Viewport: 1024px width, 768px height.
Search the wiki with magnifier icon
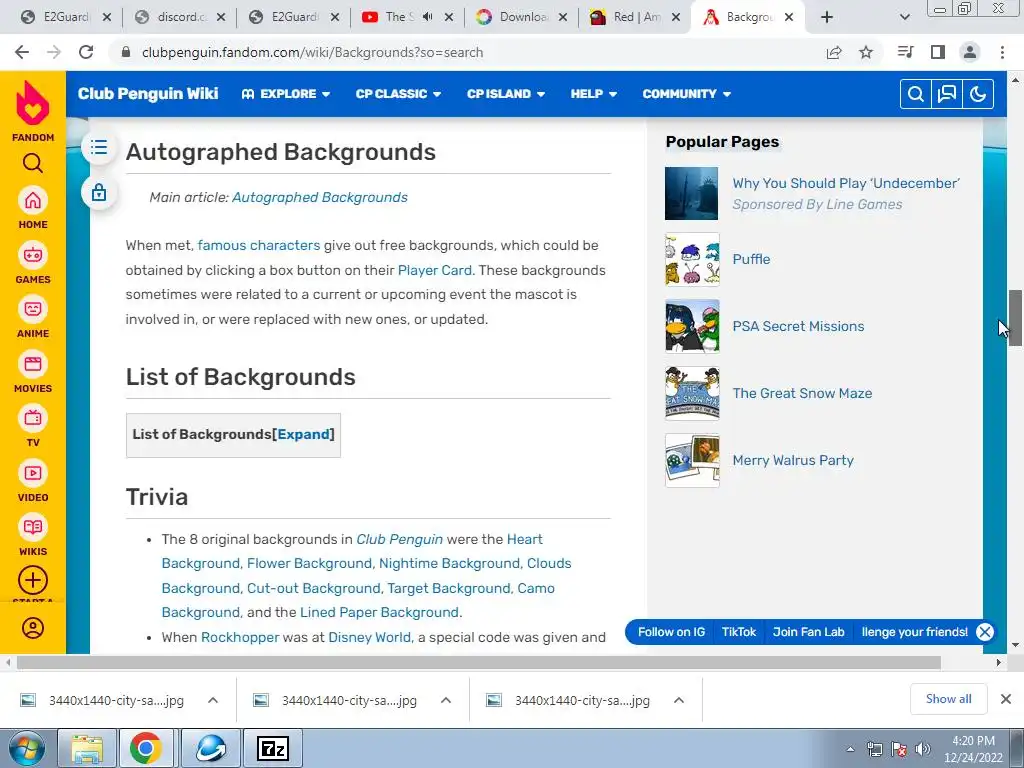coord(916,95)
